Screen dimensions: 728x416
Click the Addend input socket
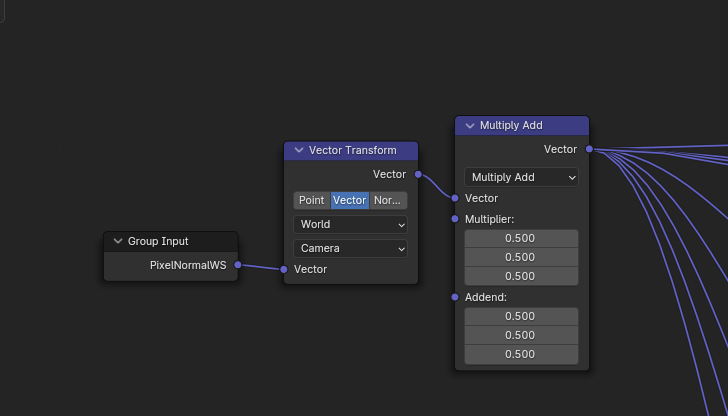click(x=455, y=297)
